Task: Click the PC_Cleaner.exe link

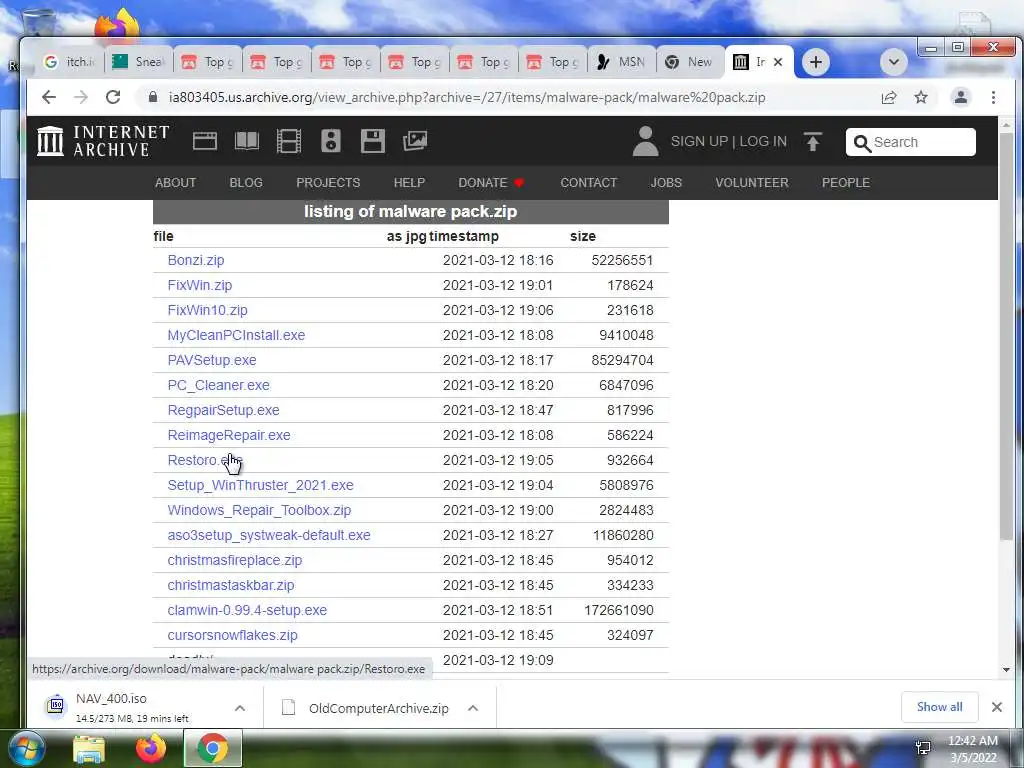Action: coord(218,385)
